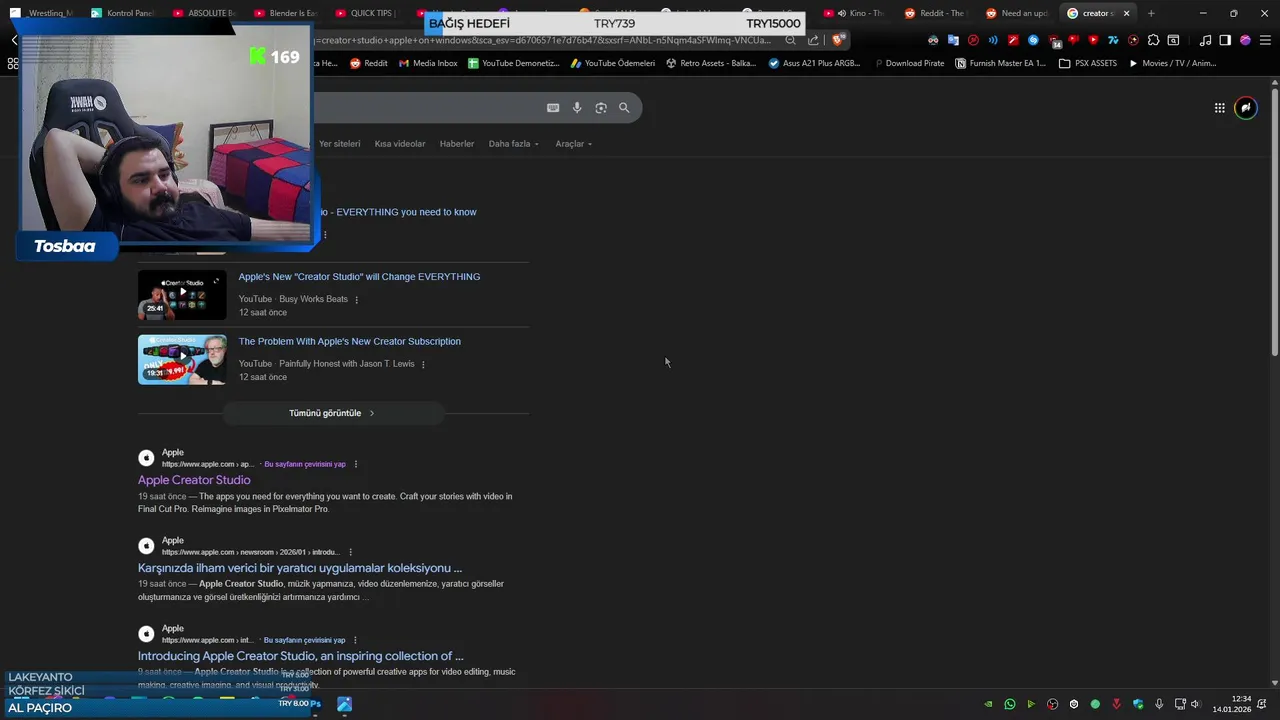
Task: Open 'The Problem With Apple's New Creator Subscription' link
Action: [349, 342]
